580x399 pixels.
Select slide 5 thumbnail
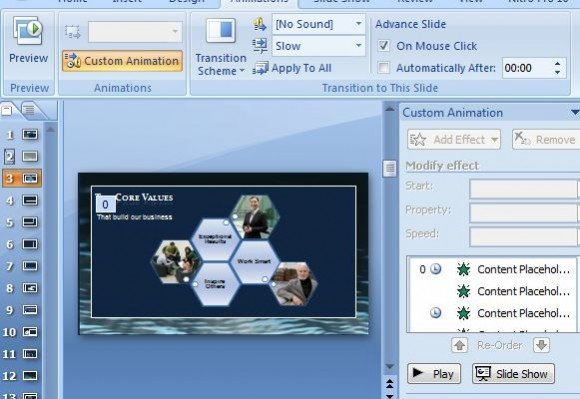tap(30, 222)
